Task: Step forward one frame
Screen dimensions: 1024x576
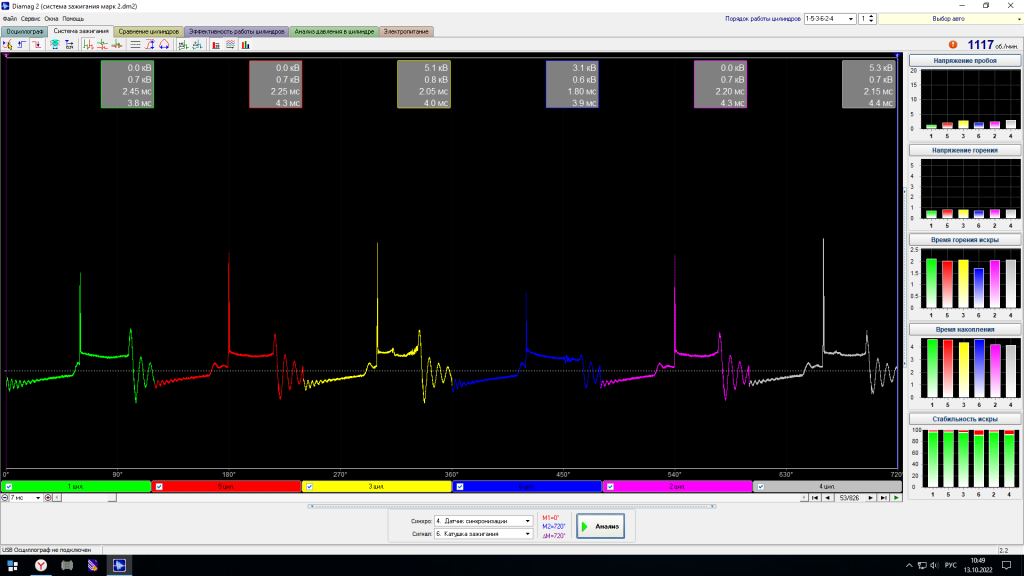Action: click(871, 498)
